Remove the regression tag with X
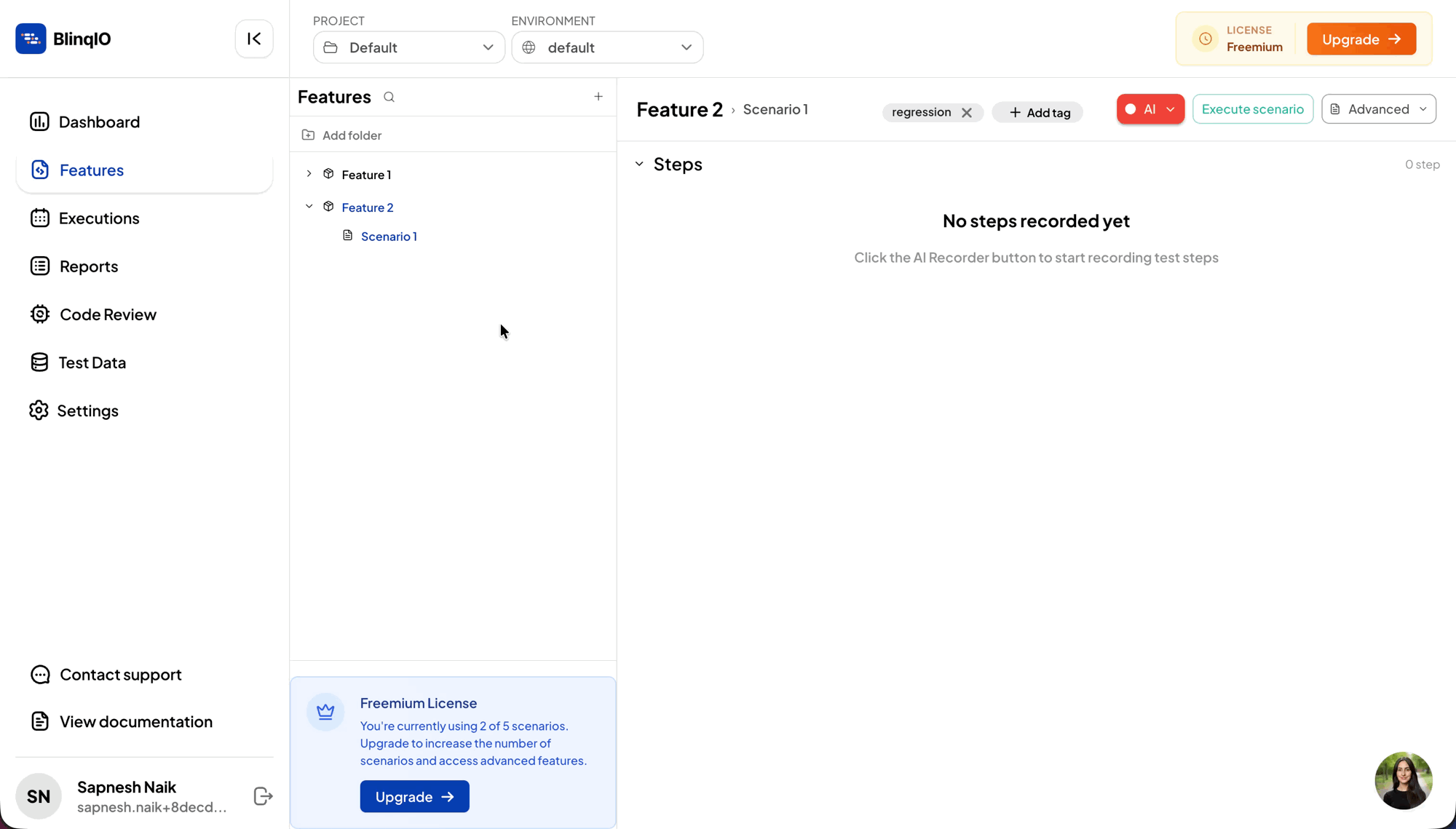The height and width of the screenshot is (829, 1456). click(x=967, y=112)
